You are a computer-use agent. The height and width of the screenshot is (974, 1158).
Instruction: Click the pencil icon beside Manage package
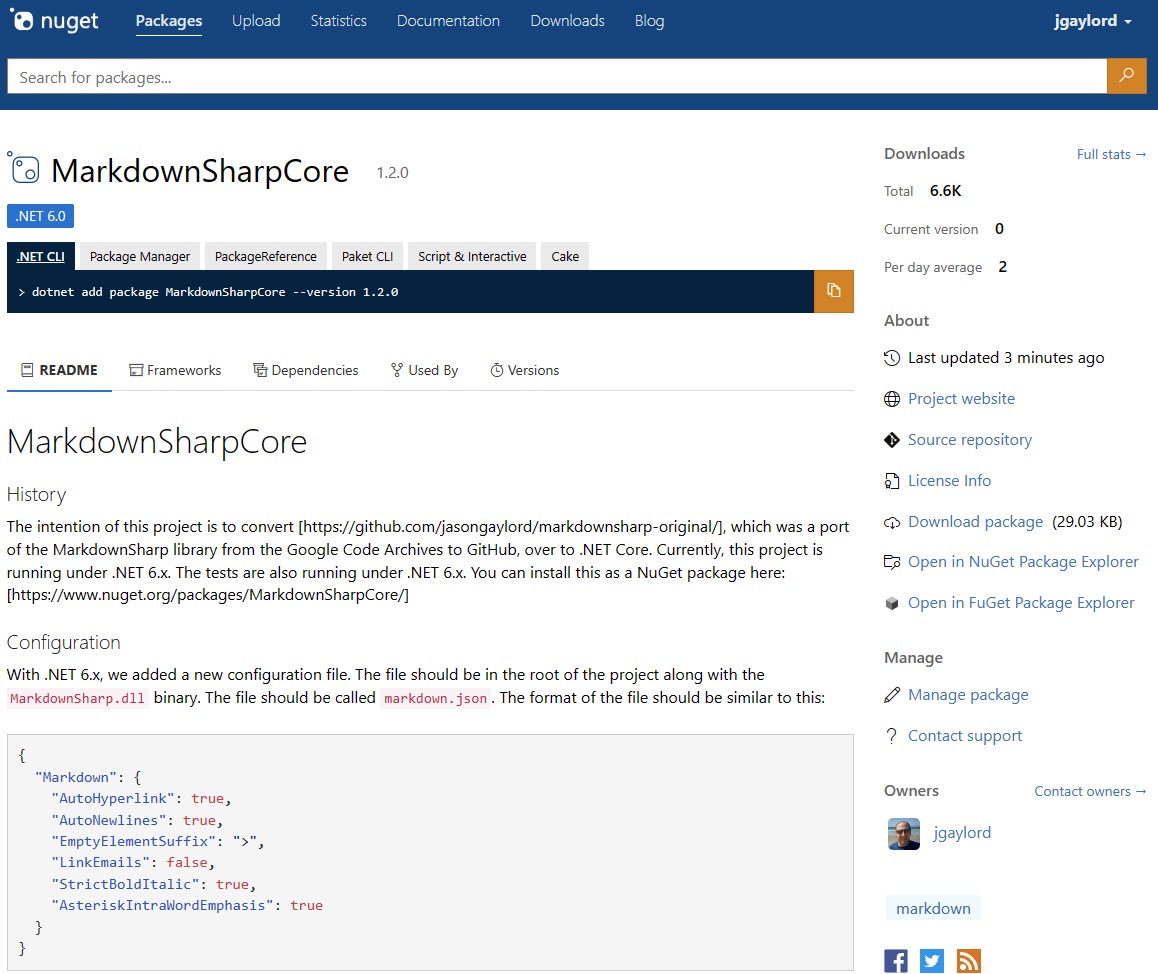pos(891,695)
